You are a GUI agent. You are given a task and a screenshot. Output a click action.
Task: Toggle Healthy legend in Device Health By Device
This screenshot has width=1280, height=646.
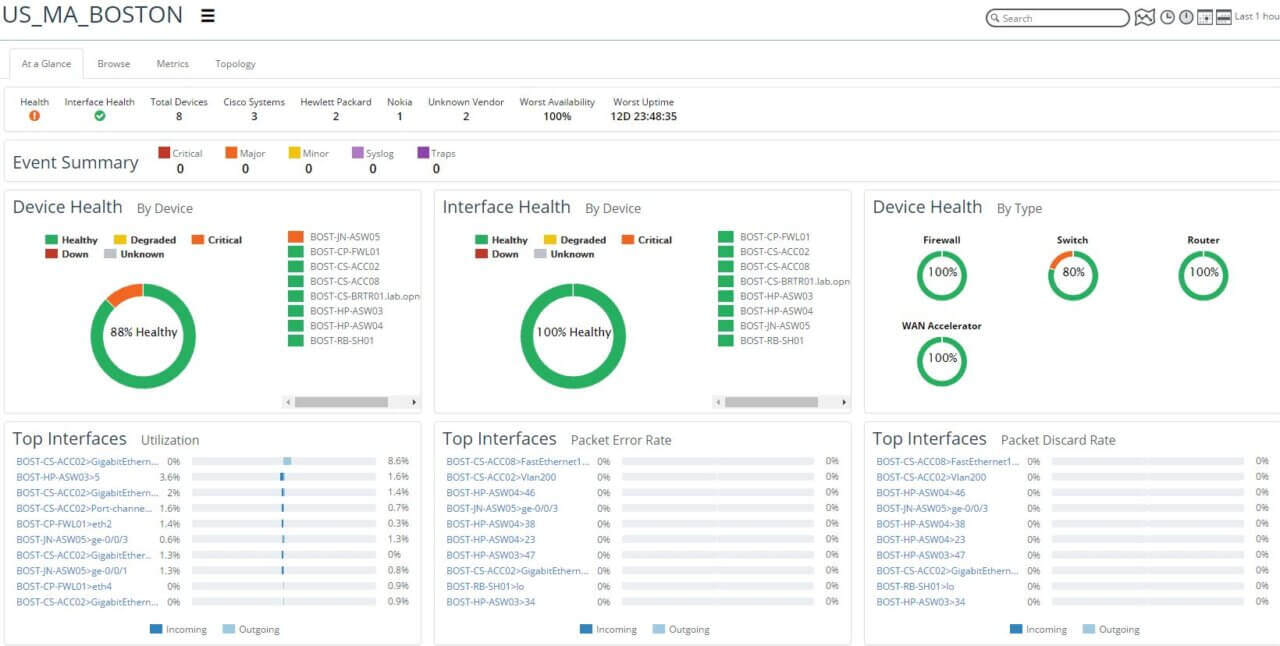[71, 240]
